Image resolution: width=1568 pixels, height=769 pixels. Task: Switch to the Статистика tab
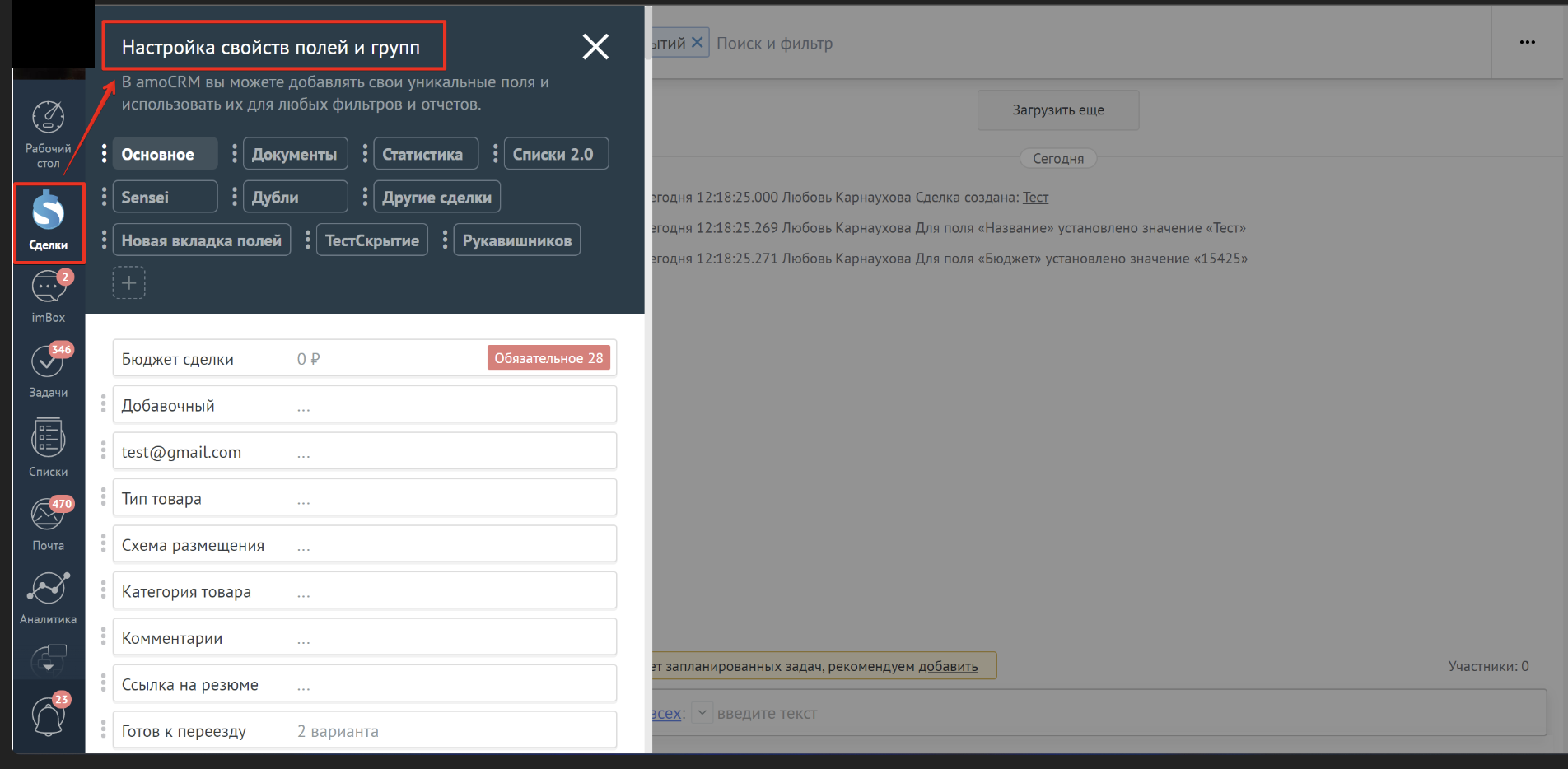point(426,154)
